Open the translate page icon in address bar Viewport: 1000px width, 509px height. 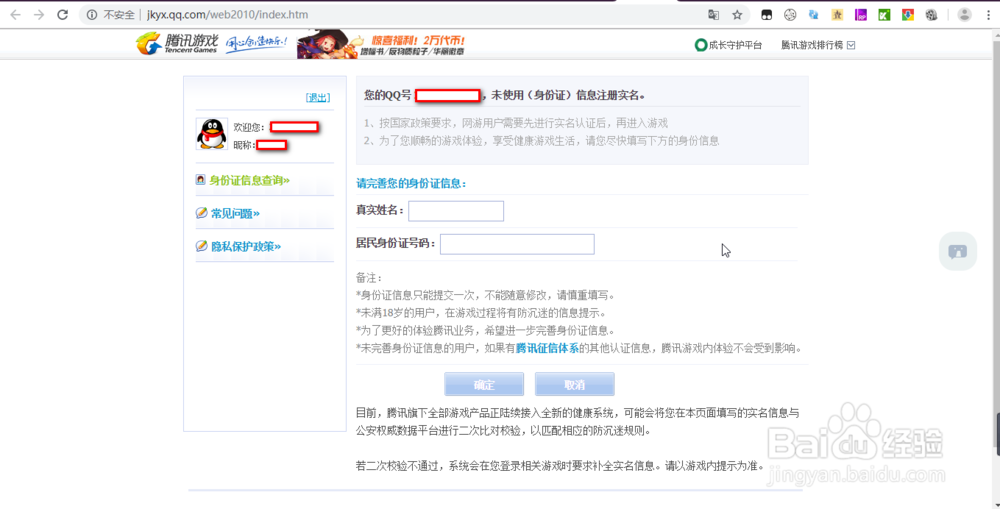[713, 15]
